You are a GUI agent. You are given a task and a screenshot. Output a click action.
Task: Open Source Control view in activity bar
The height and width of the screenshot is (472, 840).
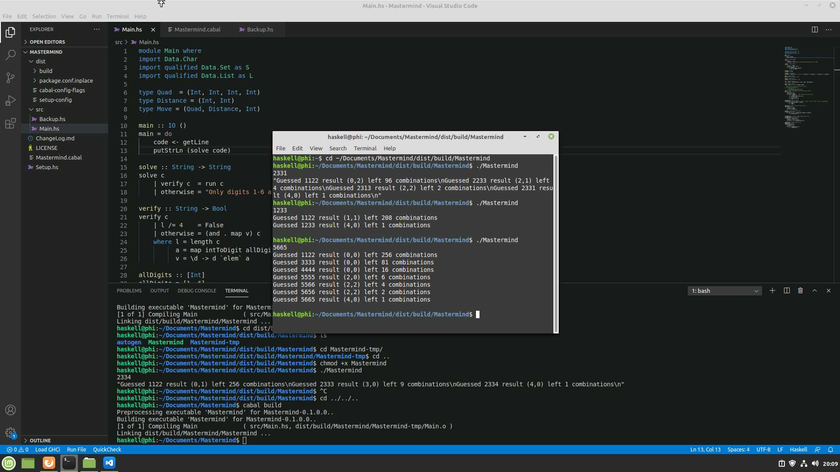coord(10,78)
